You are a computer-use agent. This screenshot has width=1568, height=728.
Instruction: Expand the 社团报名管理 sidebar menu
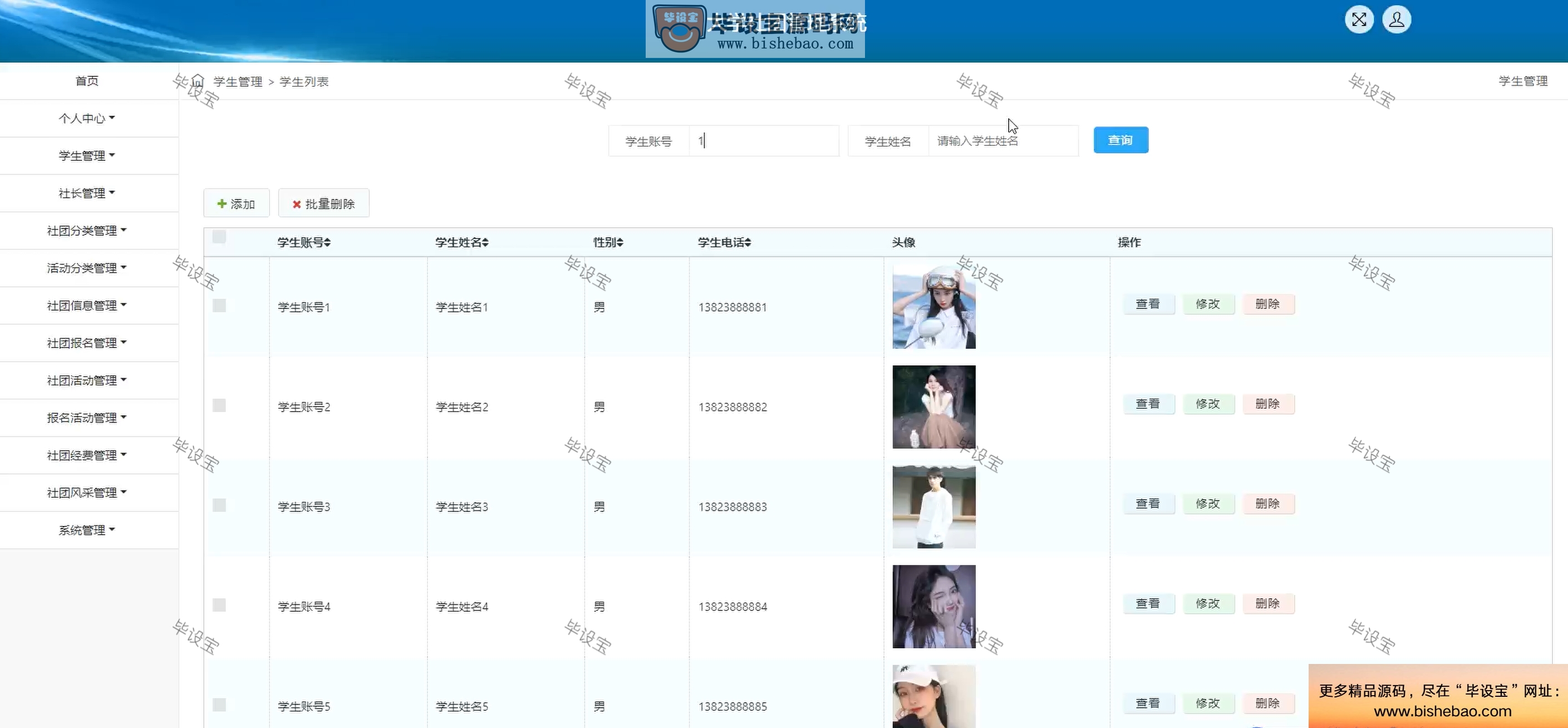[89, 343]
